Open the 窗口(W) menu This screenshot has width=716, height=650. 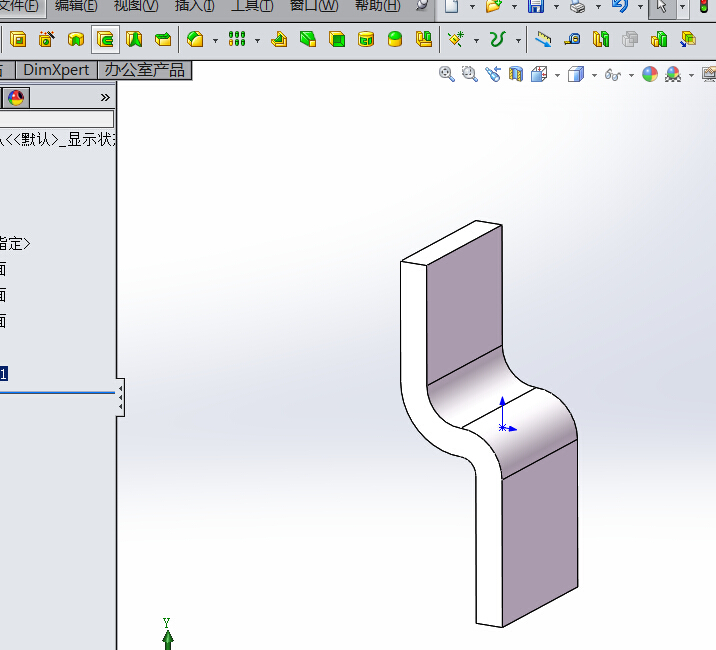tap(314, 6)
